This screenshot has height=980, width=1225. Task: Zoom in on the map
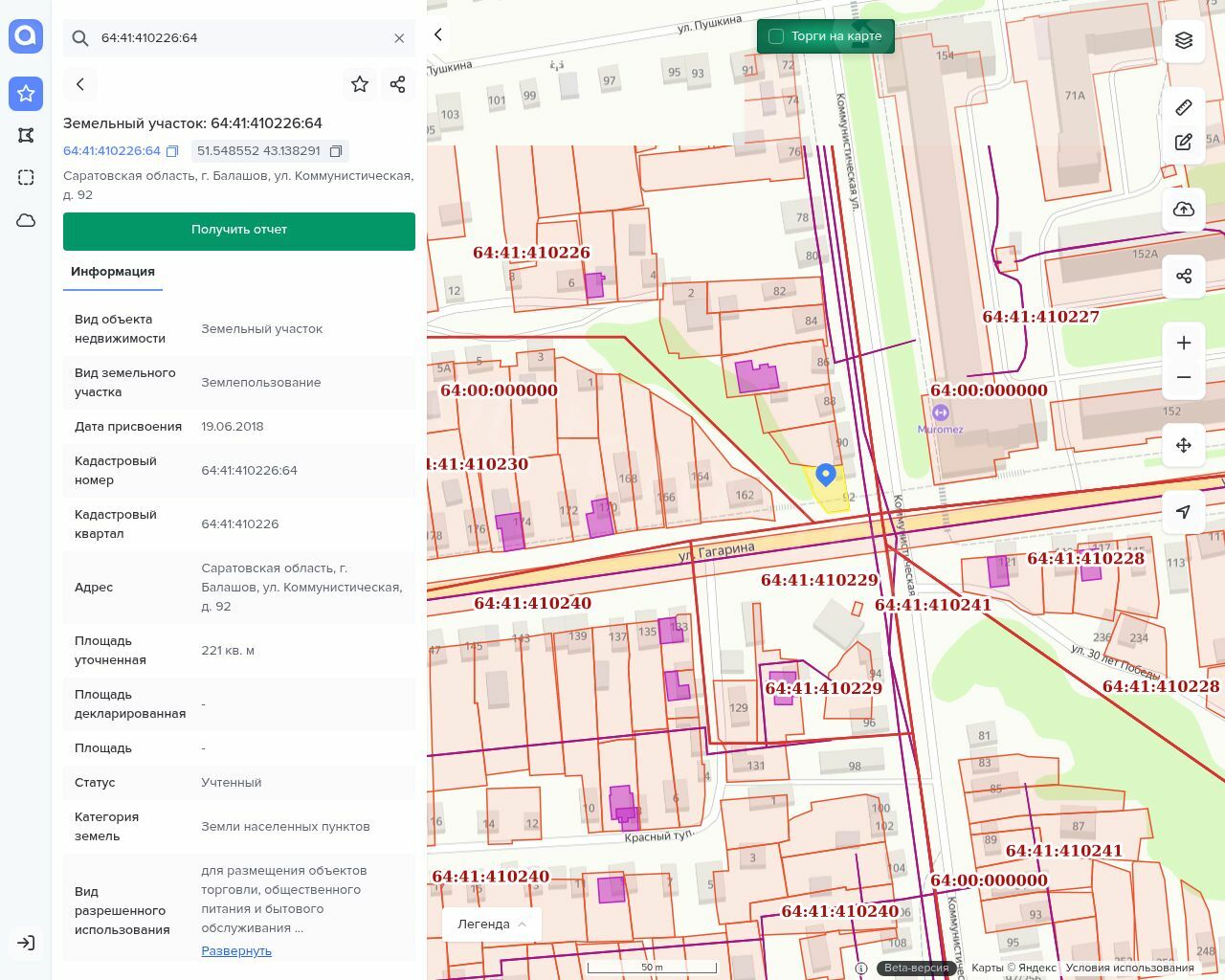(x=1184, y=343)
